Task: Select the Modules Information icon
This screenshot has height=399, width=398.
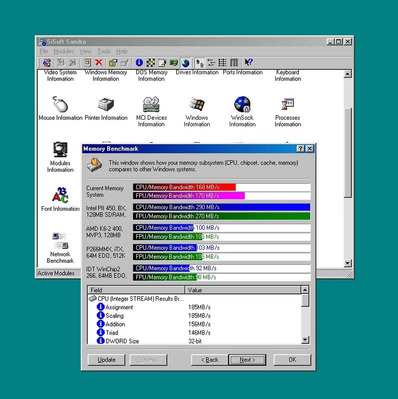Action: [x=60, y=149]
